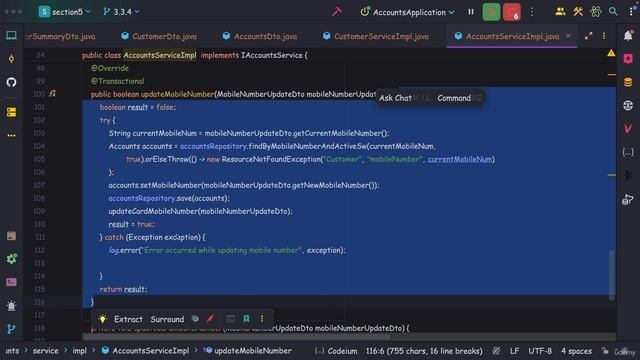Click the impl breadcrumb
The width and height of the screenshot is (640, 360).
(79, 351)
